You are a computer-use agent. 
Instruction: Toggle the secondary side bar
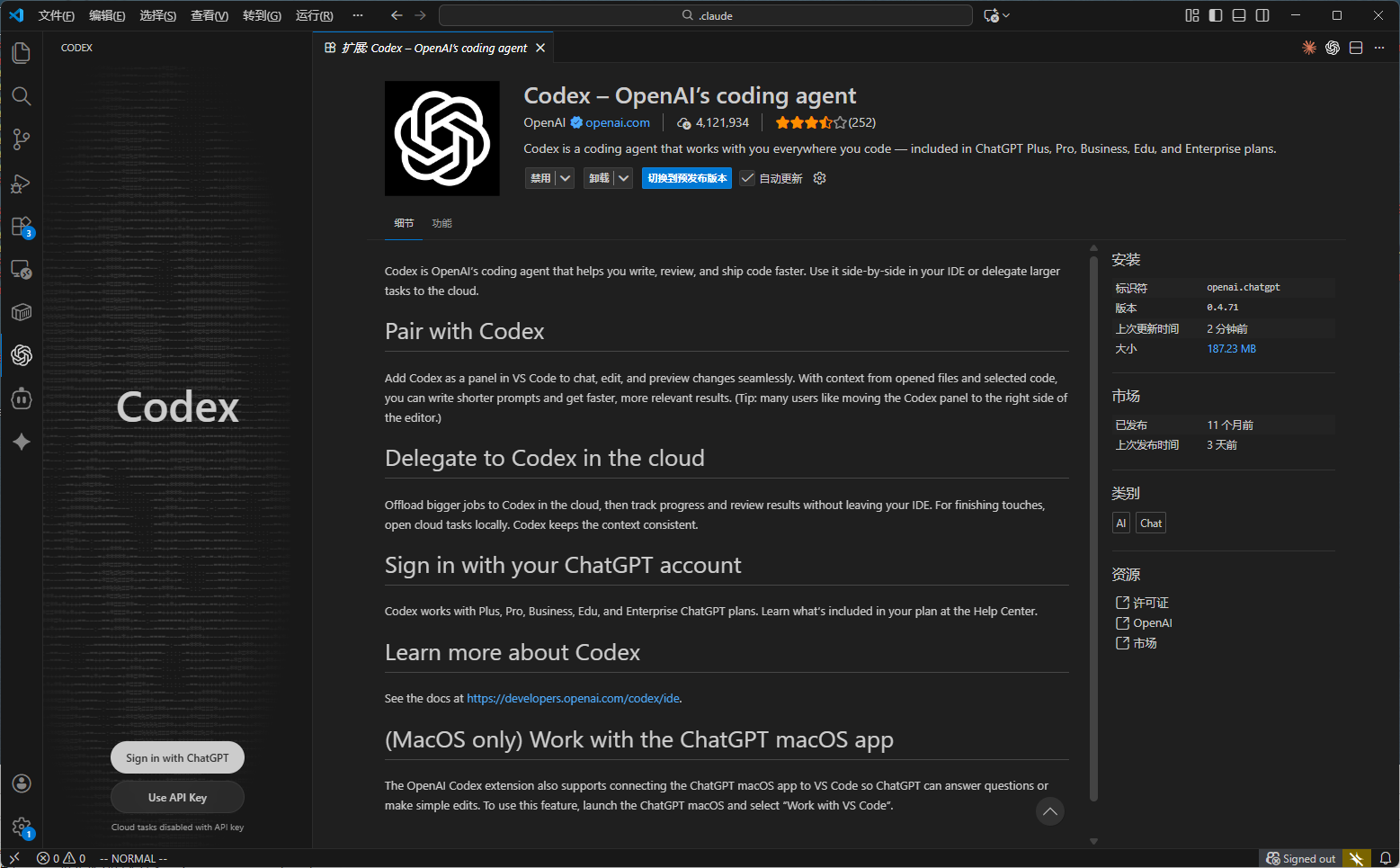point(1262,15)
